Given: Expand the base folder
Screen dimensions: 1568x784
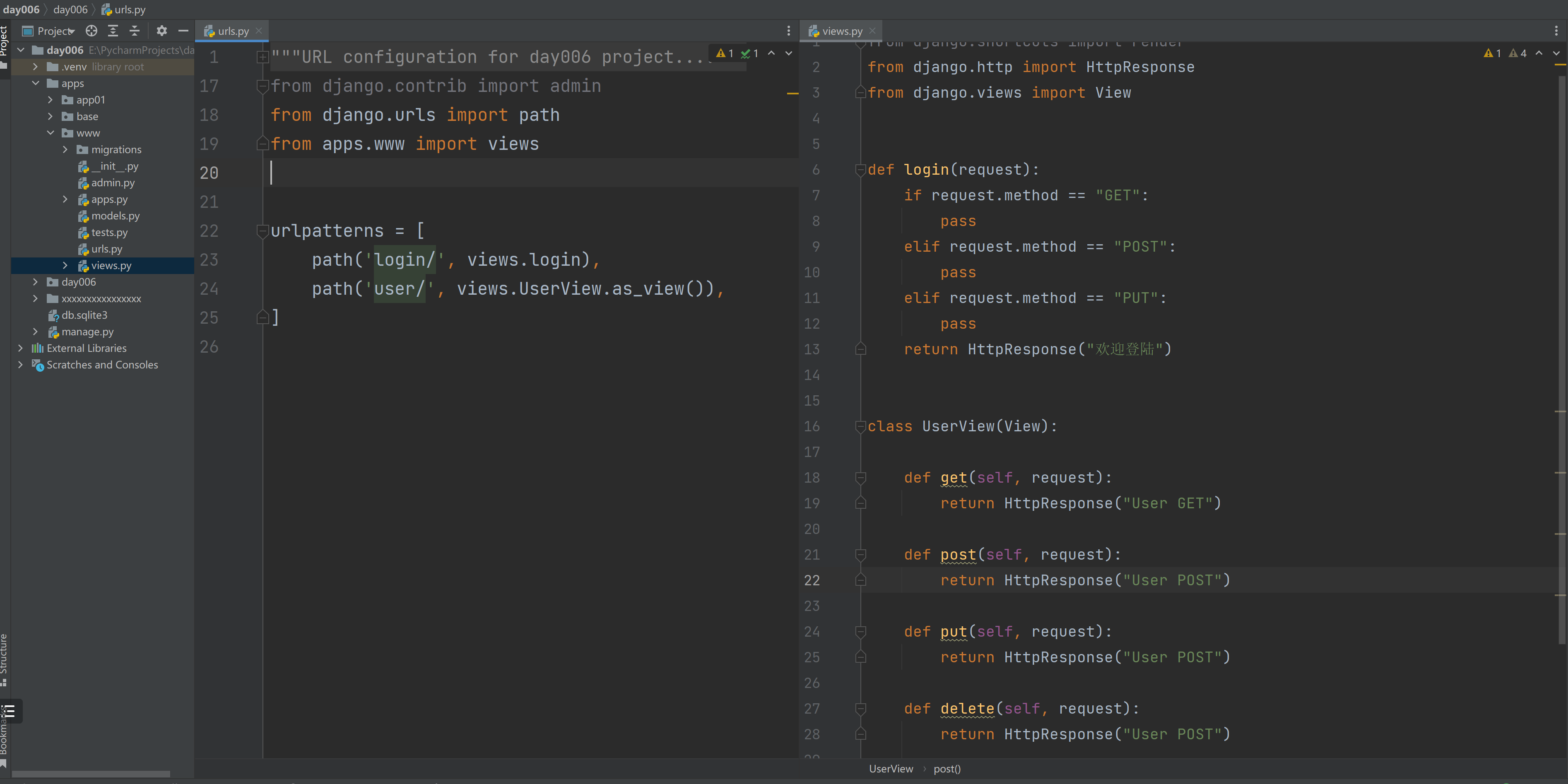Looking at the screenshot, I should coord(51,116).
